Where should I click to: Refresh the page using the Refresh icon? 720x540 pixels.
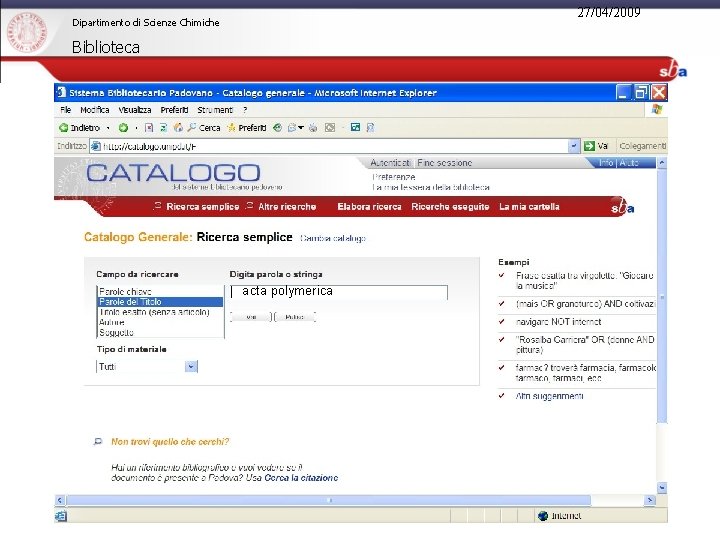coord(163,128)
